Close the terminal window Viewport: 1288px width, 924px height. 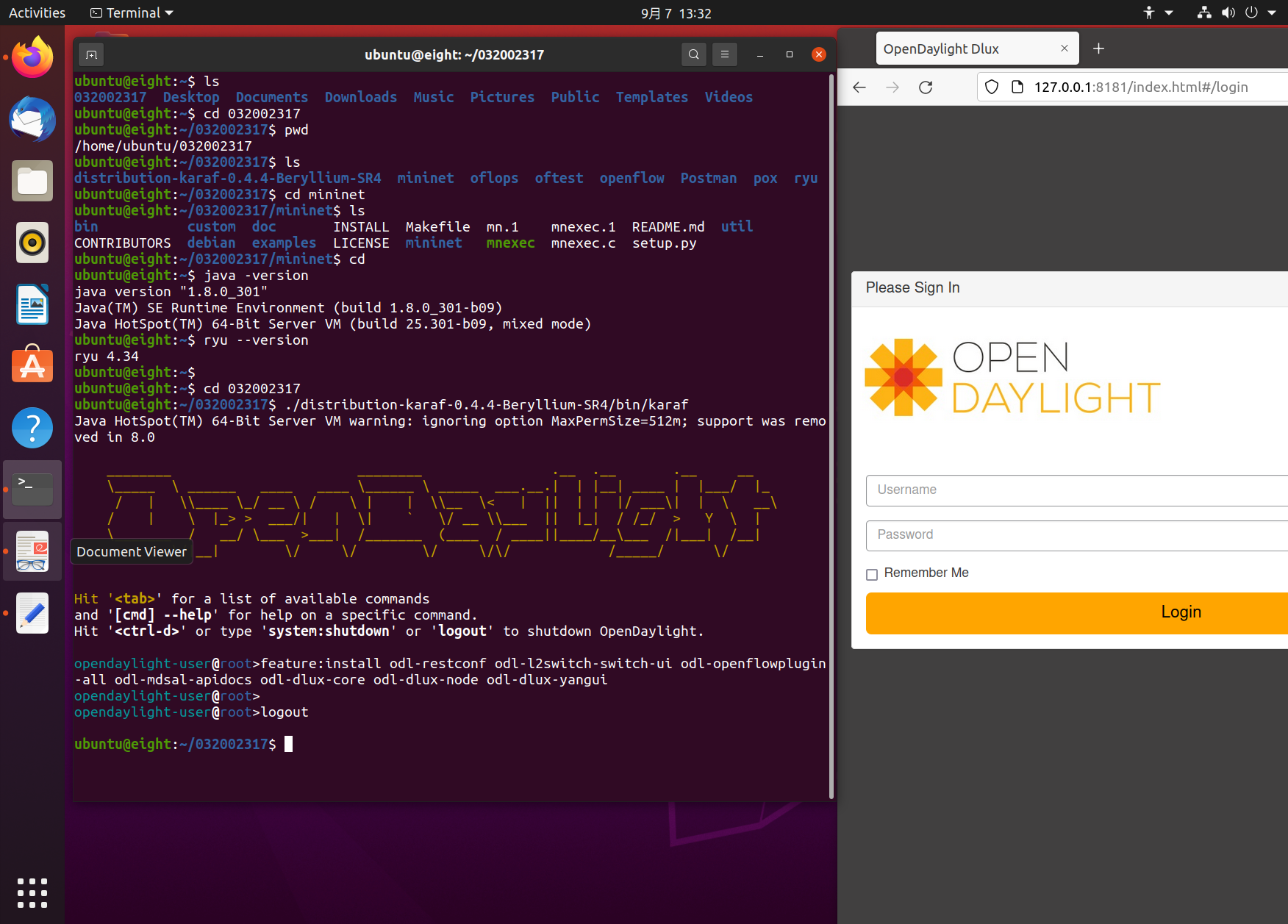tap(819, 54)
